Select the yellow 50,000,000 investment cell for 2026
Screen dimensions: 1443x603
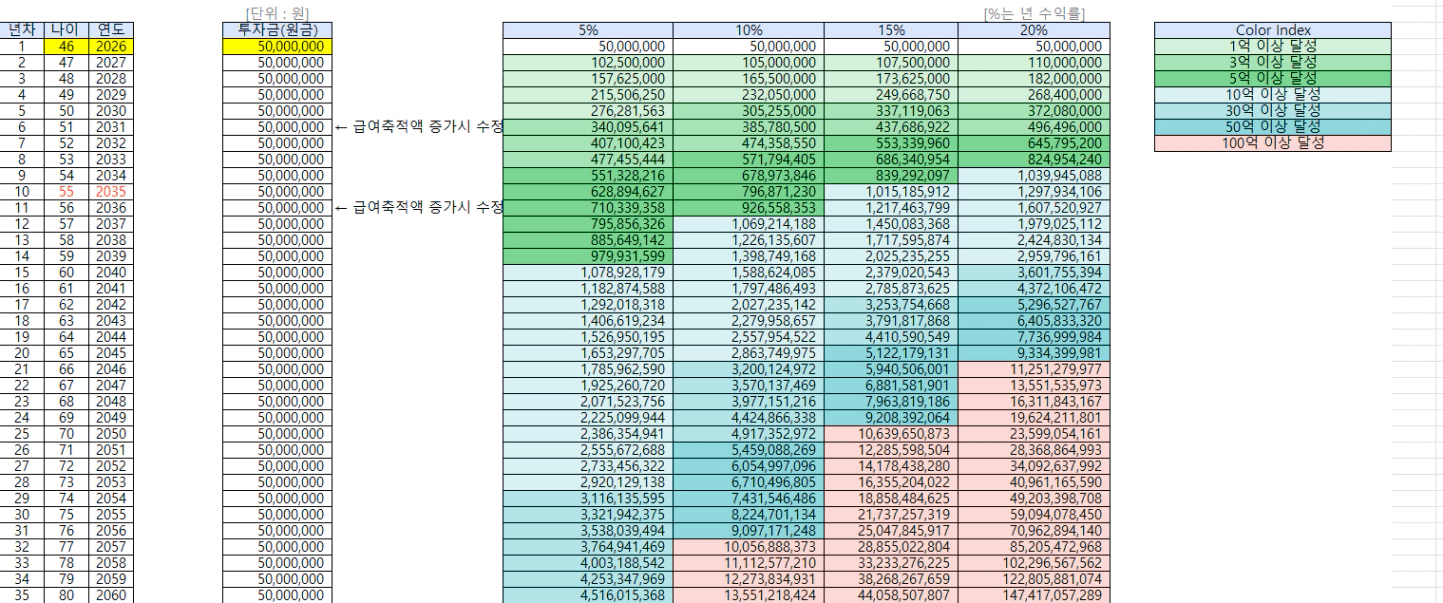[x=276, y=46]
